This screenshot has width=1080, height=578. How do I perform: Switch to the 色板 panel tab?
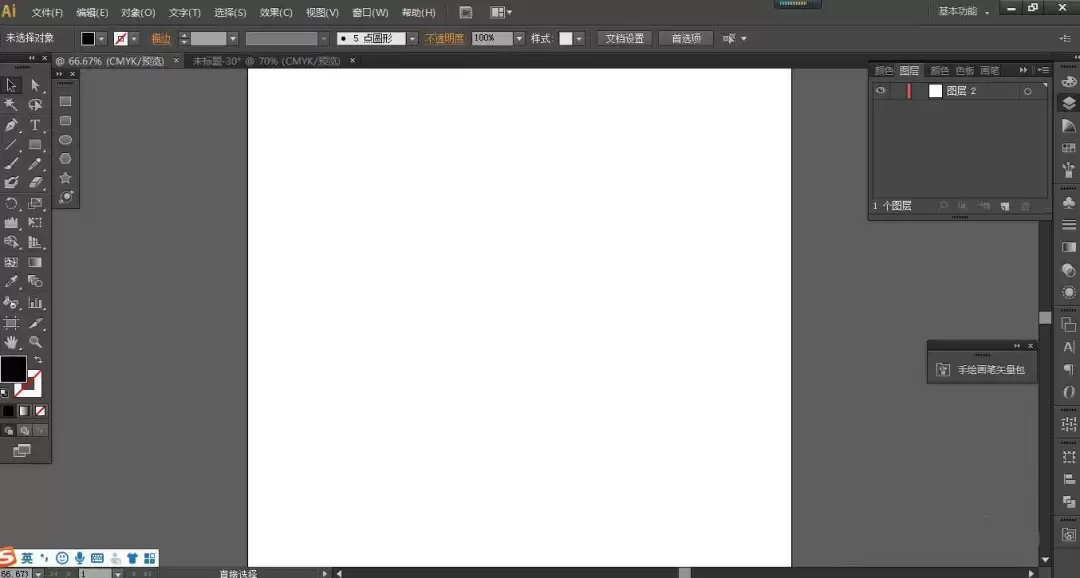coord(965,70)
